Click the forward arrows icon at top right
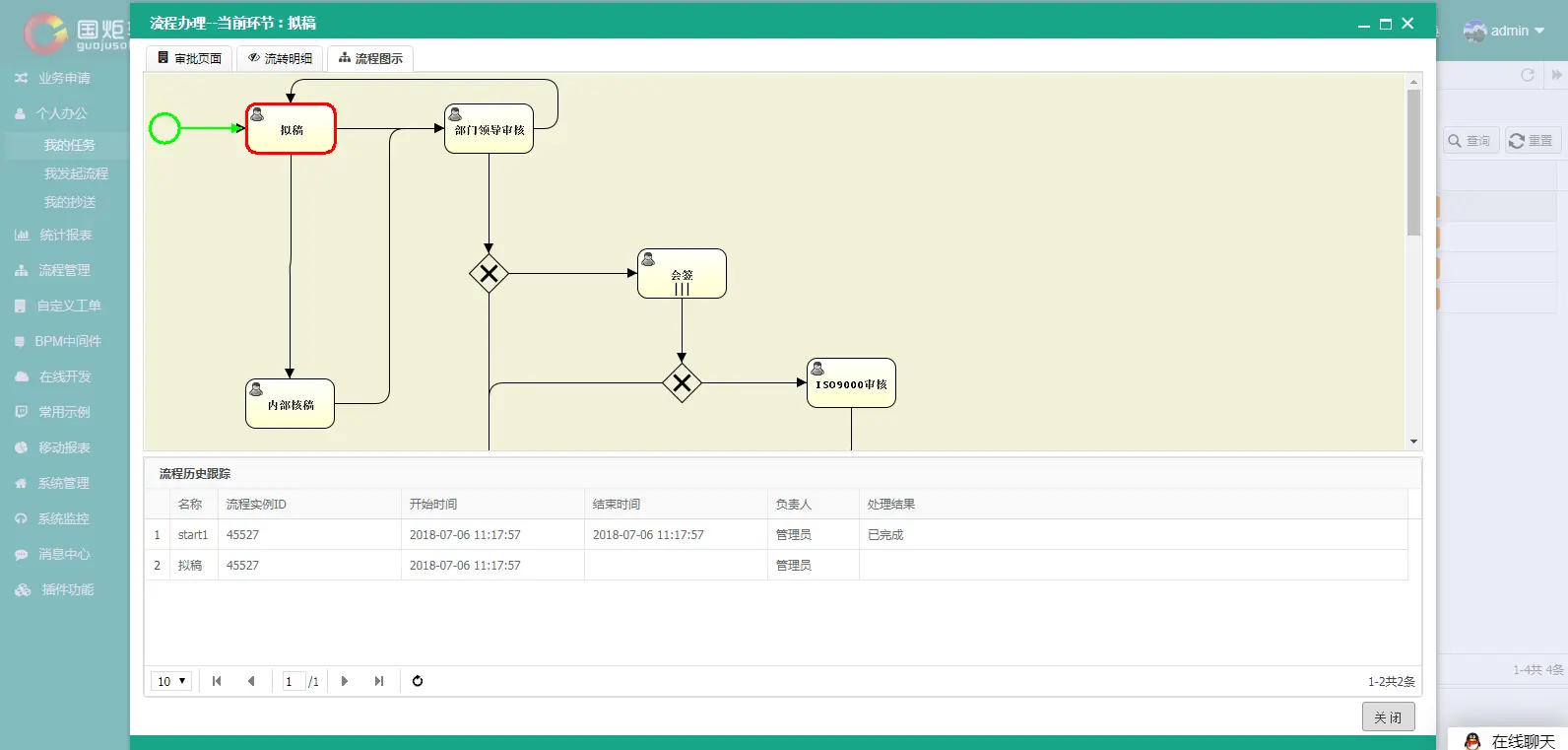This screenshot has width=1568, height=750. (x=1556, y=75)
